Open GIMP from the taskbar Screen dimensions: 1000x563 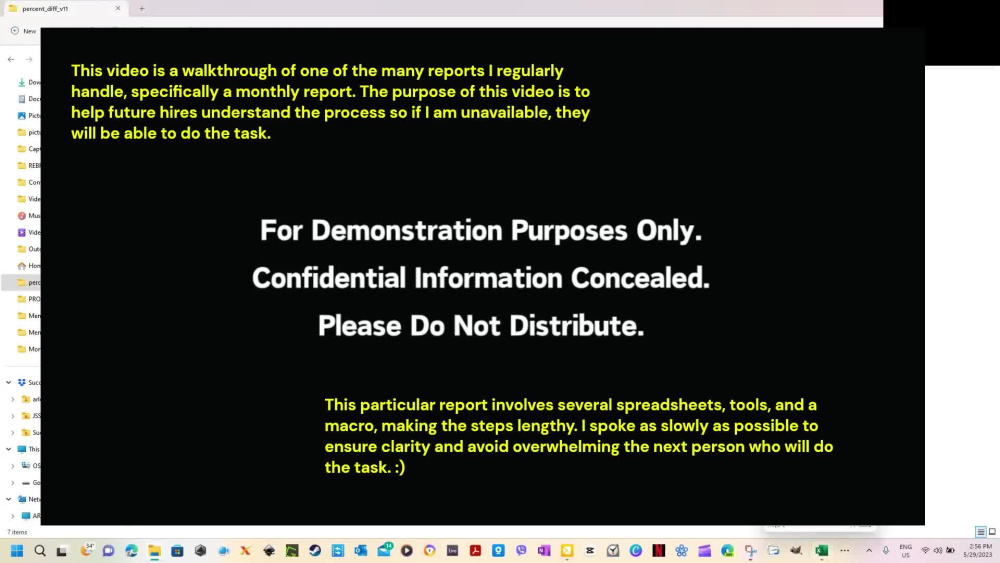click(x=796, y=551)
